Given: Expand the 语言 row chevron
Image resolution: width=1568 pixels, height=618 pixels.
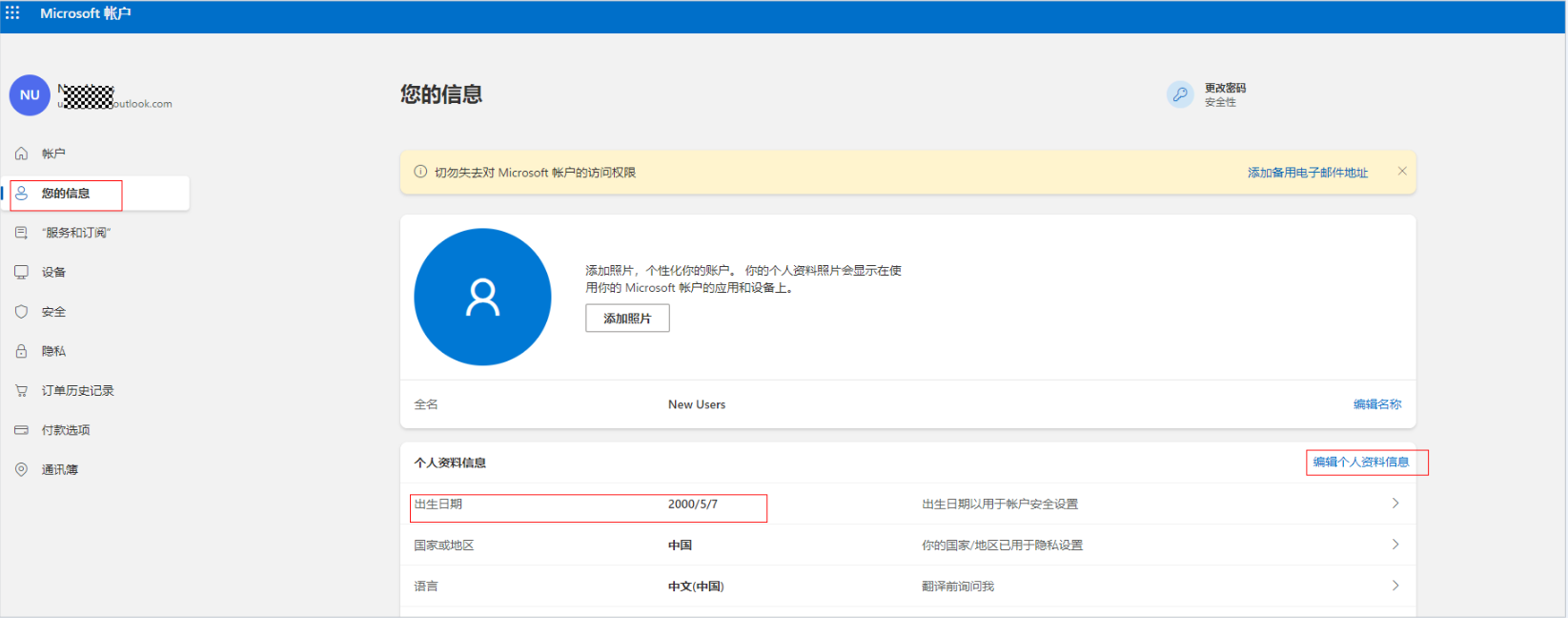Looking at the screenshot, I should pos(1395,586).
